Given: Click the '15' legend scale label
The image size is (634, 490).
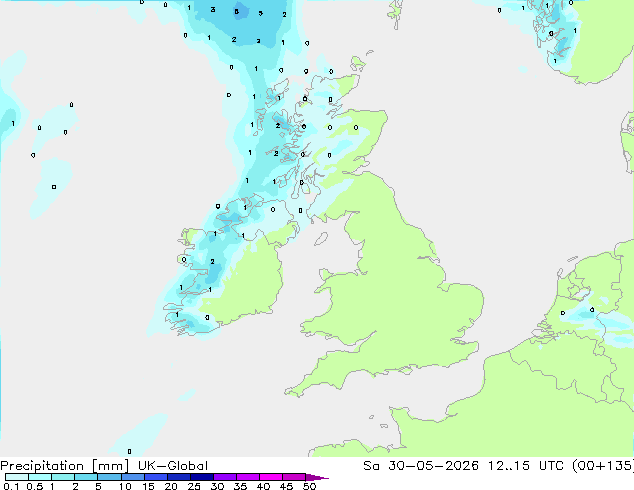Looking at the screenshot, I should point(148,486).
